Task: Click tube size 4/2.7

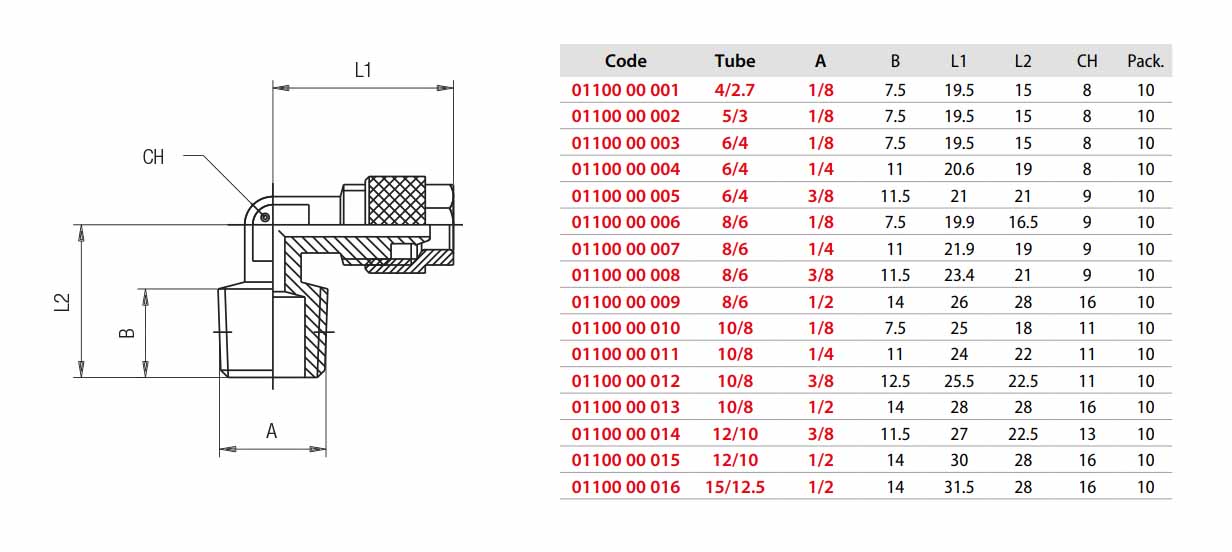Action: 735,90
